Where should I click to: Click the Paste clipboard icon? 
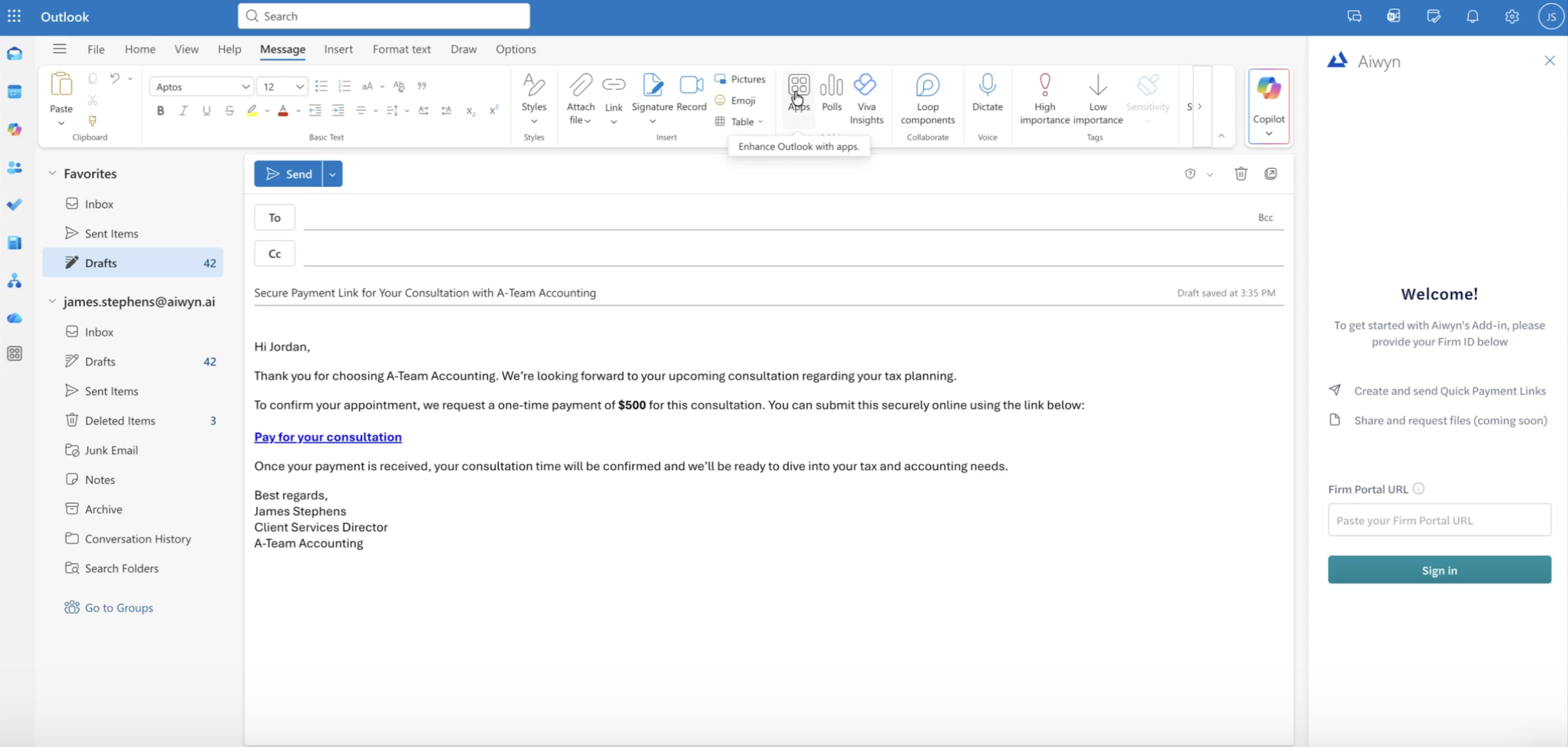coord(61,85)
